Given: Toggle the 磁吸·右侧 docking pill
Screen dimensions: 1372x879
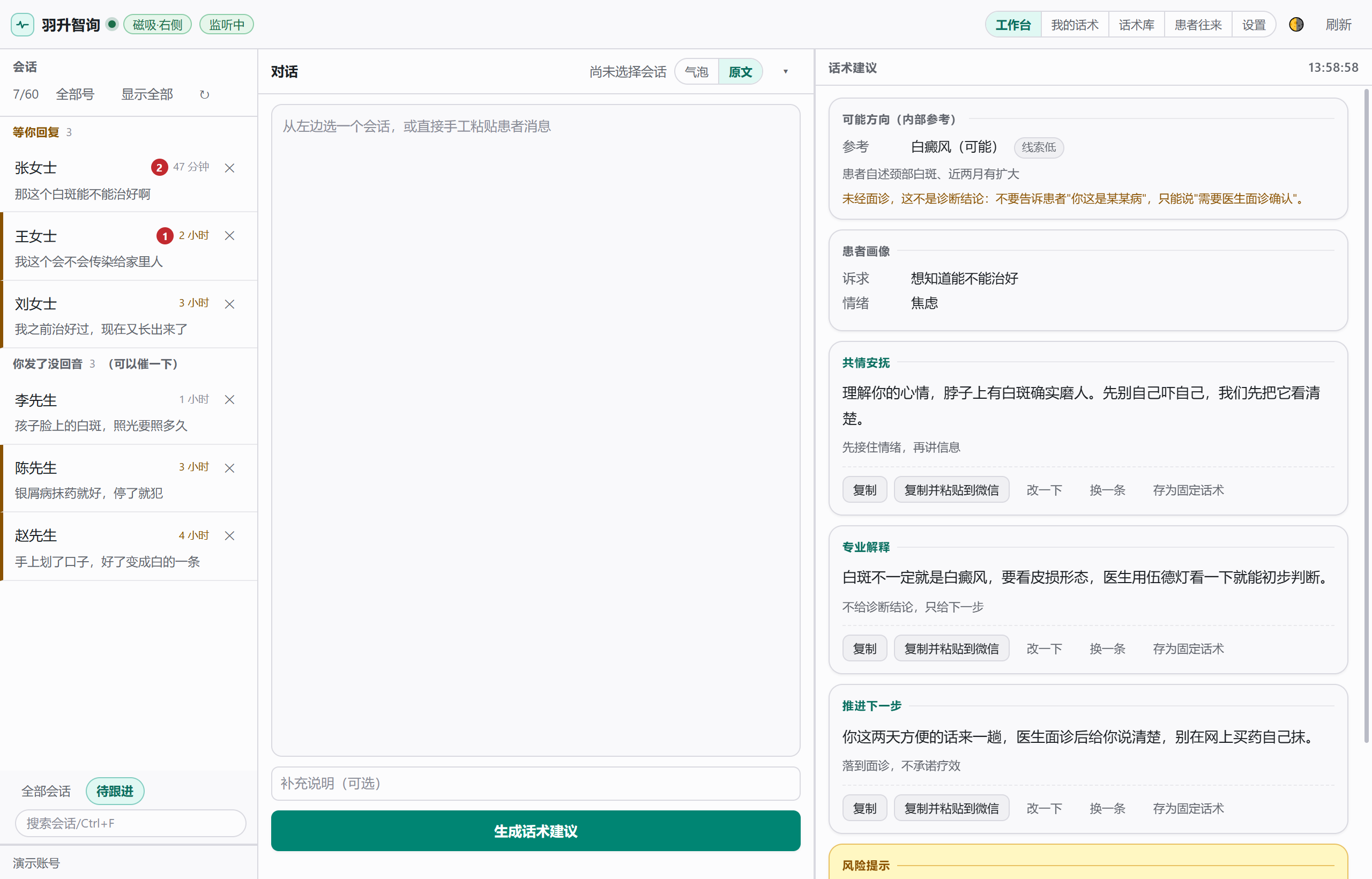Looking at the screenshot, I should tap(158, 25).
